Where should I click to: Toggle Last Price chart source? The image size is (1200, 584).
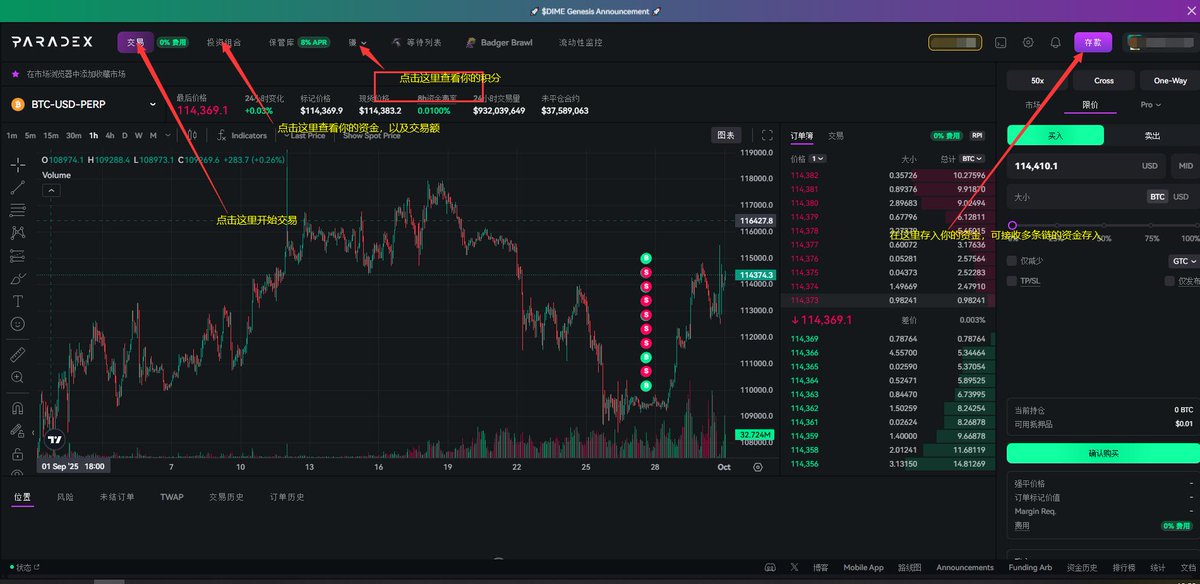(305, 135)
